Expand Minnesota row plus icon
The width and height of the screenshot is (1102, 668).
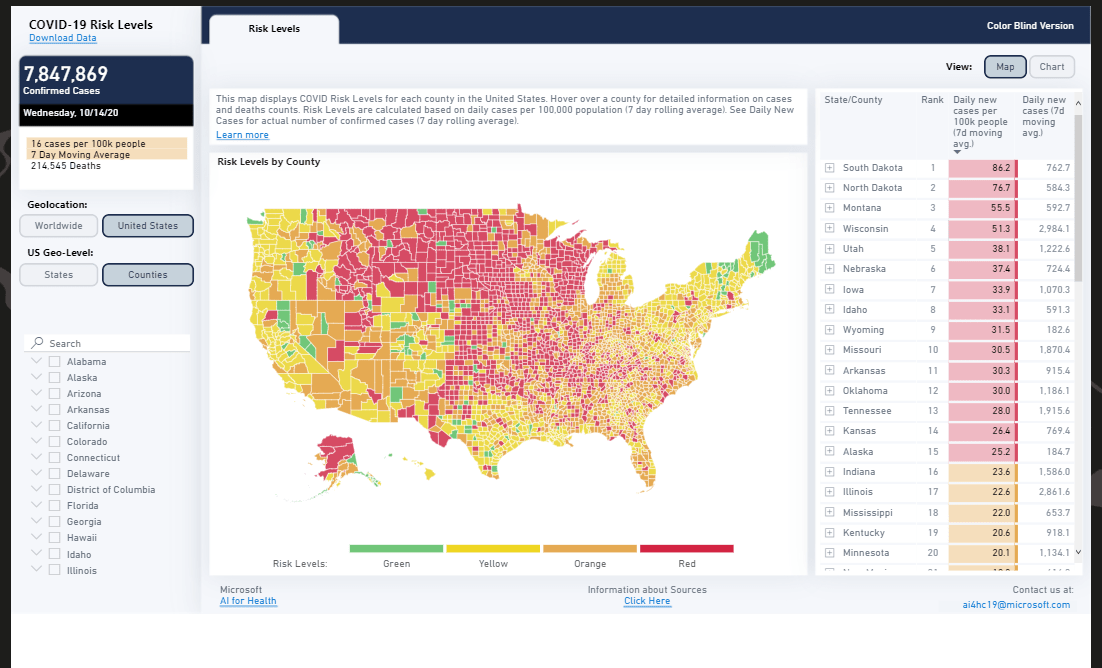click(829, 553)
